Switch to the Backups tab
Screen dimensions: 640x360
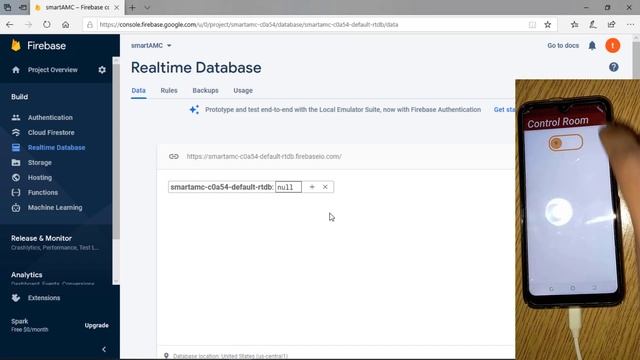(x=205, y=91)
